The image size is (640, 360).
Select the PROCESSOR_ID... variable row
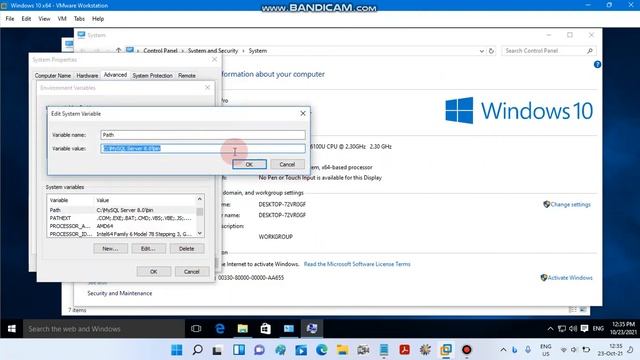[x=122, y=234]
